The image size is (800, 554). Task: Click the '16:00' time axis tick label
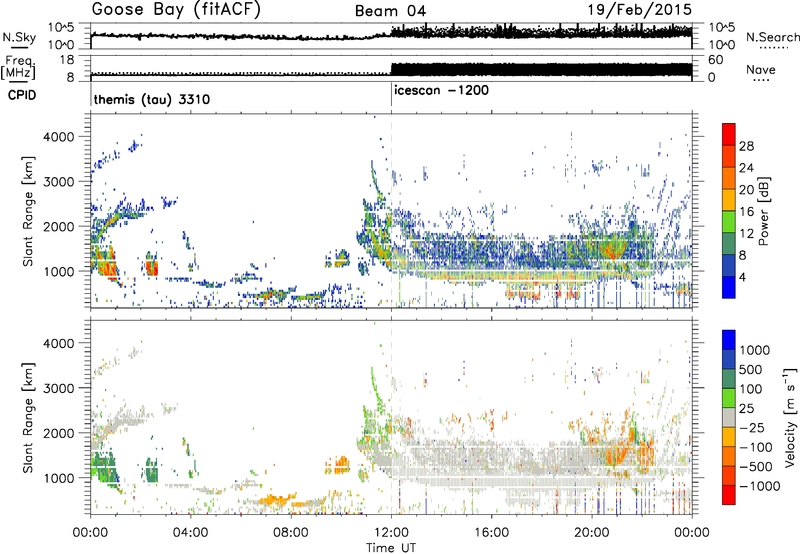491,533
